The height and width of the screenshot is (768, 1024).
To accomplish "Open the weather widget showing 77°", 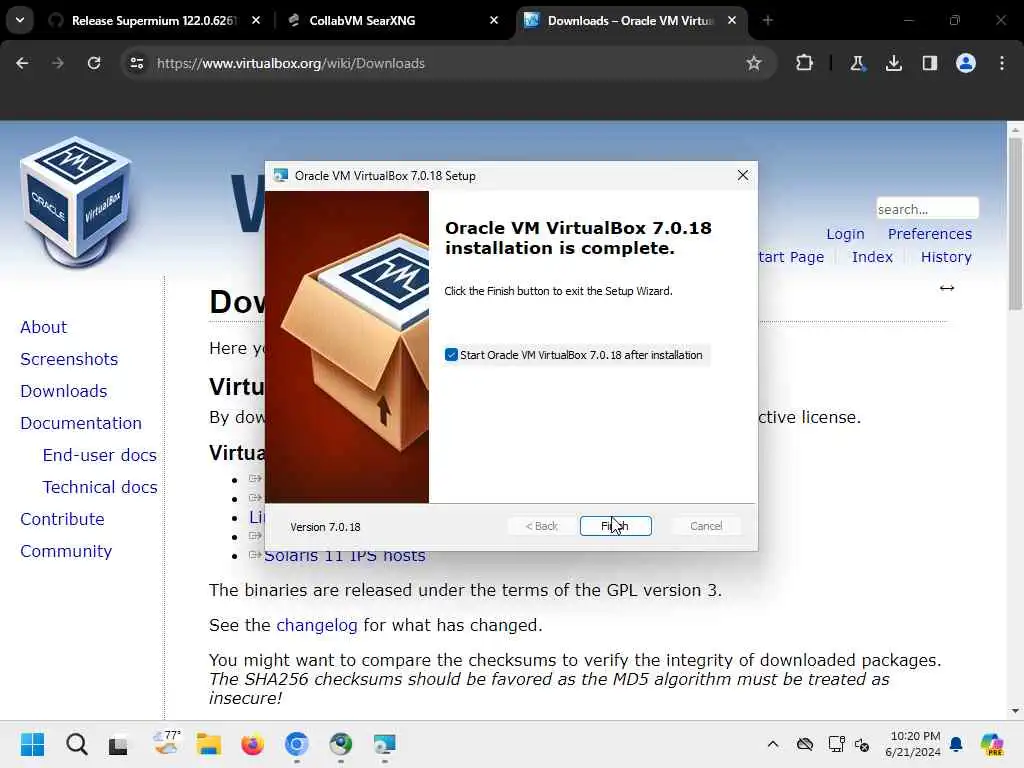I will [166, 743].
